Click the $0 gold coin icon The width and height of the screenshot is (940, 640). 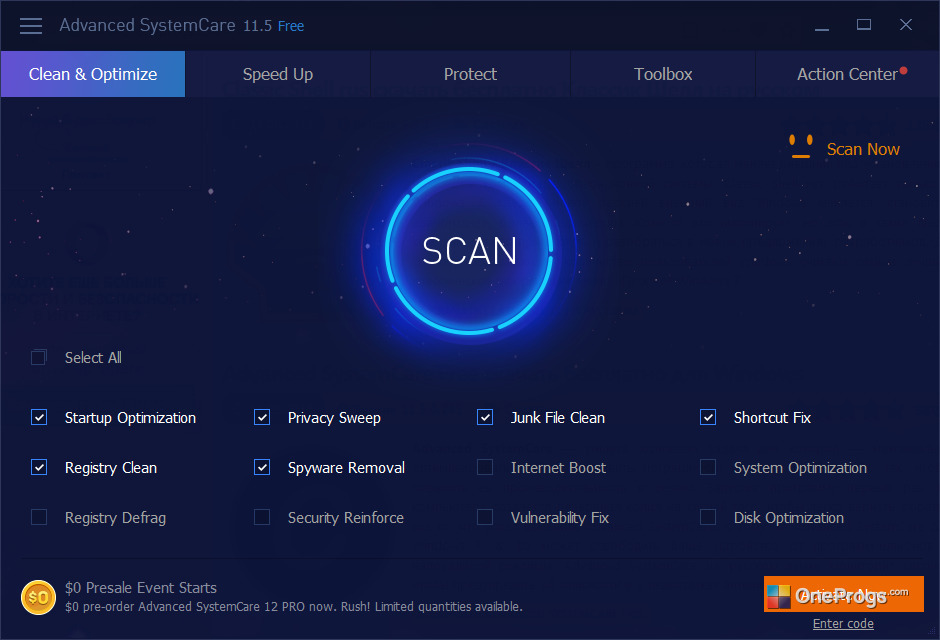click(38, 597)
